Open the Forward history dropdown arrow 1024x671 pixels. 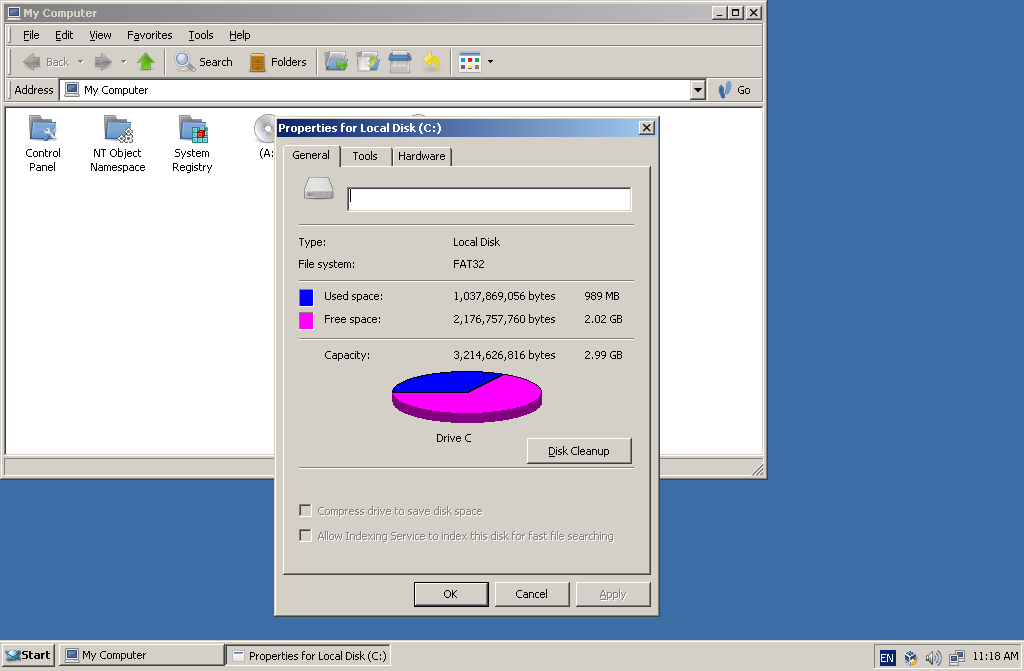coord(123,62)
